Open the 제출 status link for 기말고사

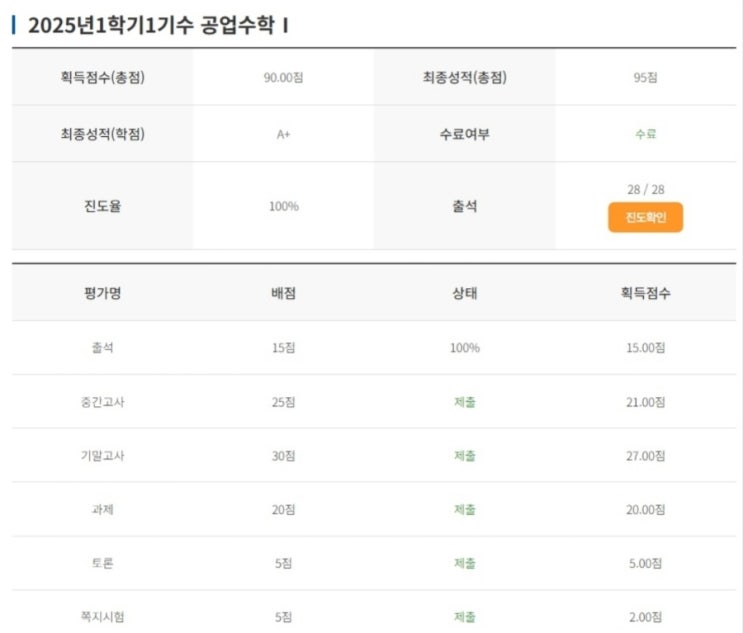[x=465, y=456]
